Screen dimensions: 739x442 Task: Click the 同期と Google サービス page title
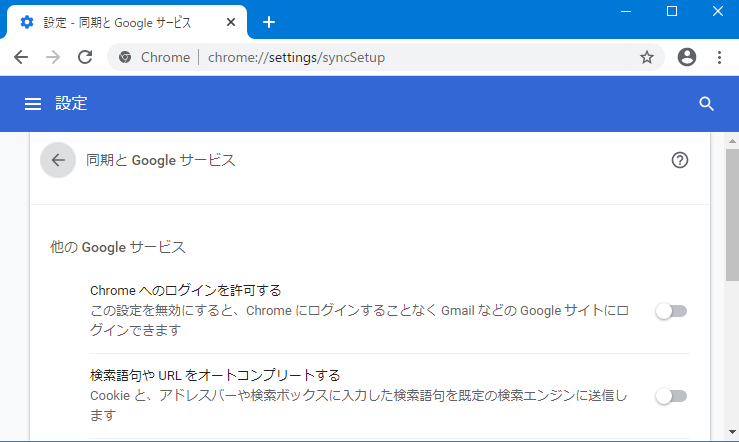[x=161, y=160]
